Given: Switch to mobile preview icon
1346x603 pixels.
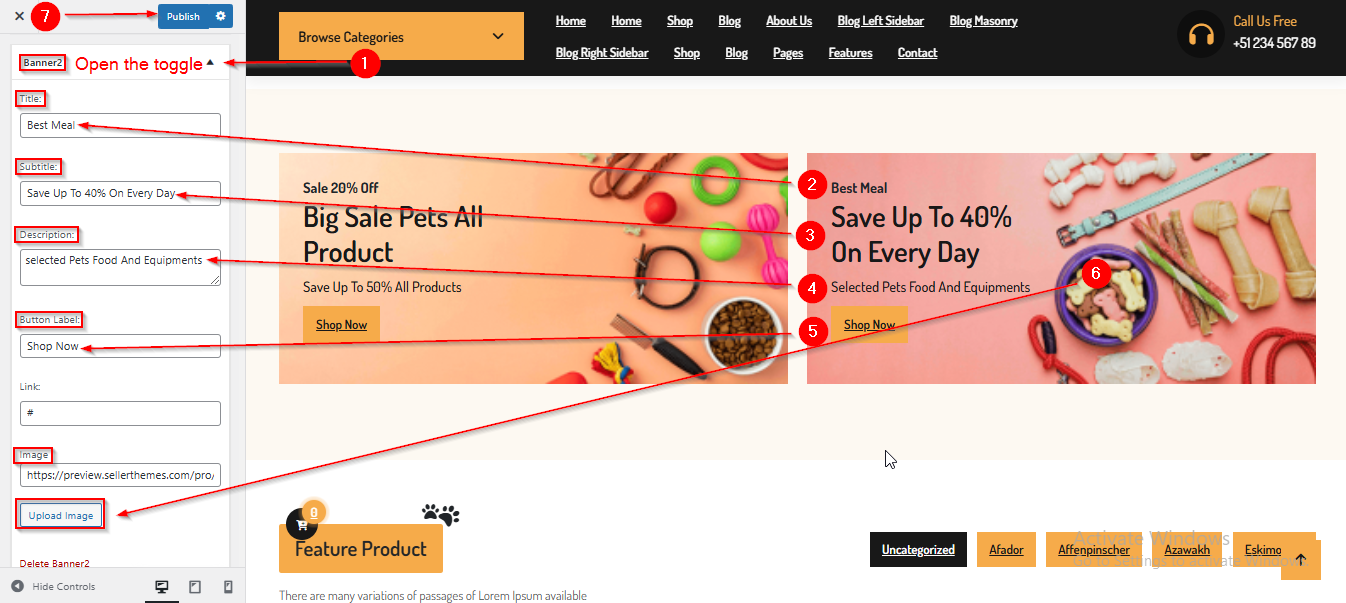Looking at the screenshot, I should point(227,587).
